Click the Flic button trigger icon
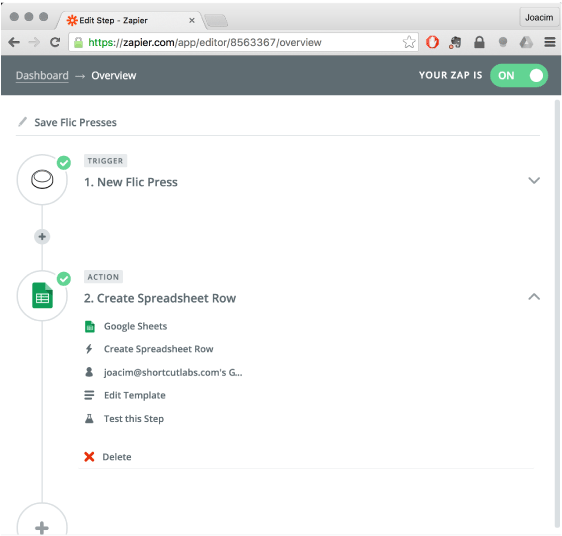 pyautogui.click(x=42, y=179)
